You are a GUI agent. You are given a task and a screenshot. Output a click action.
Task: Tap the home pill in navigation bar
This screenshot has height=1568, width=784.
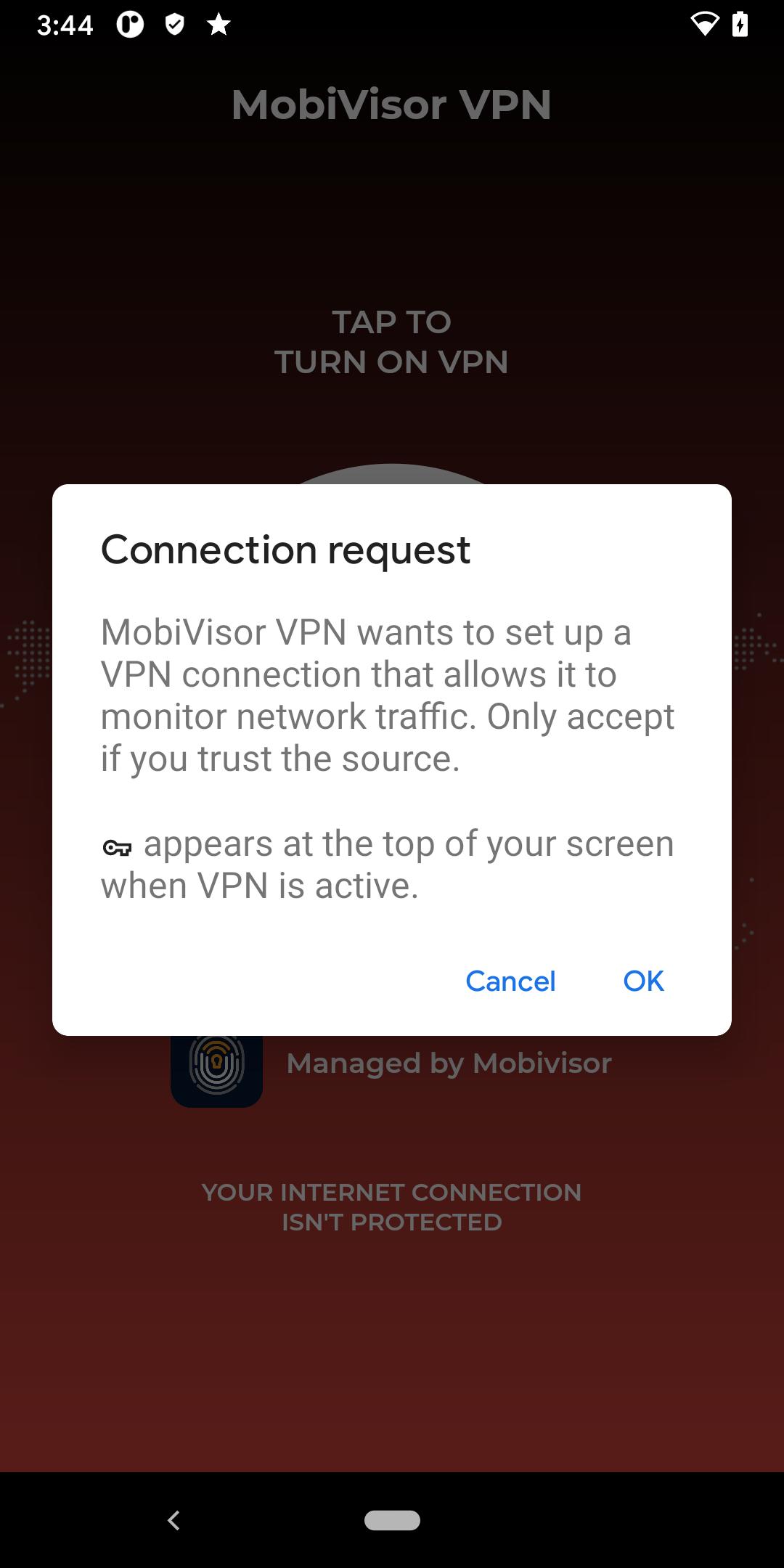point(392,1520)
